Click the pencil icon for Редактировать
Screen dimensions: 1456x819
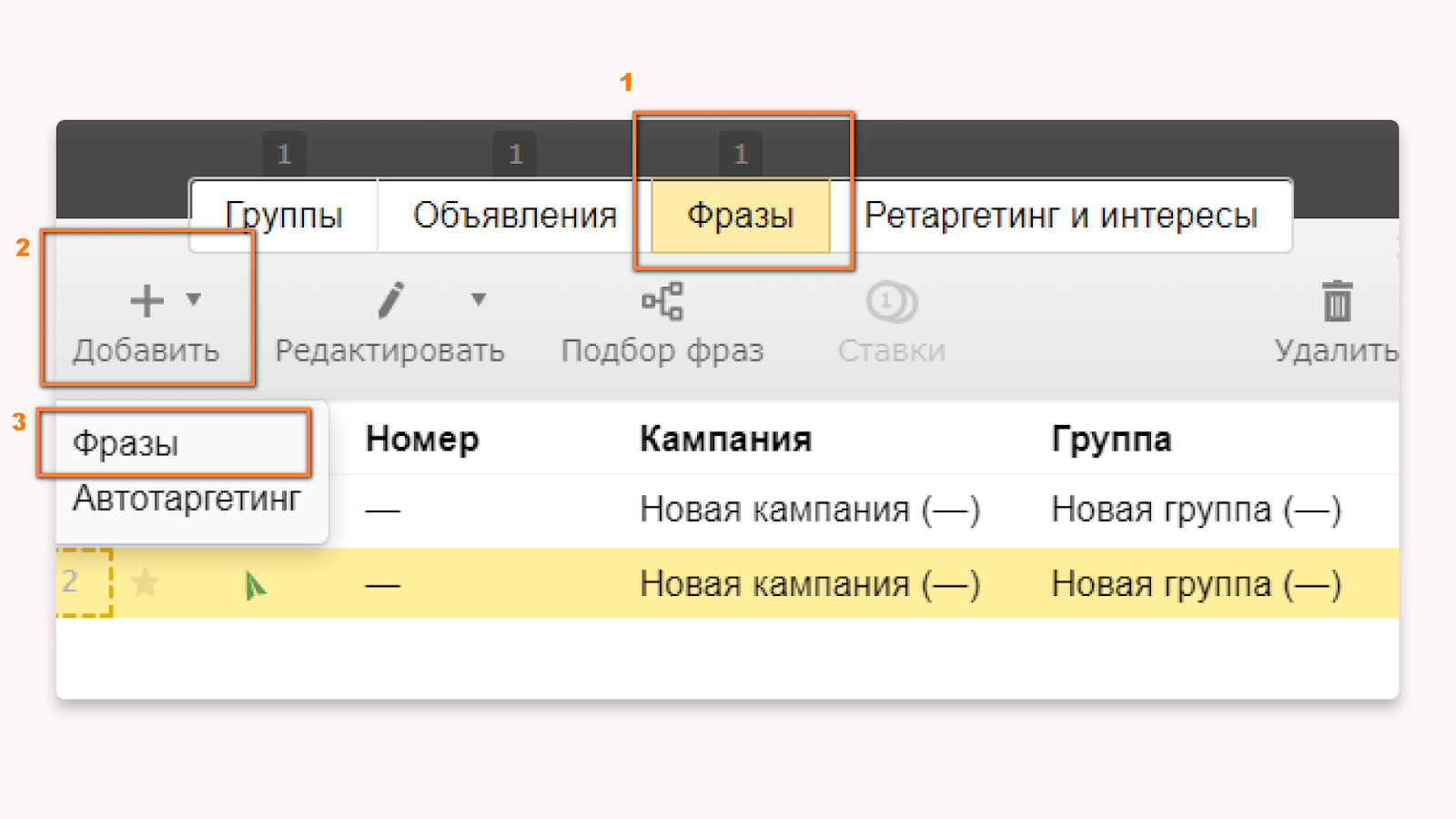(391, 300)
